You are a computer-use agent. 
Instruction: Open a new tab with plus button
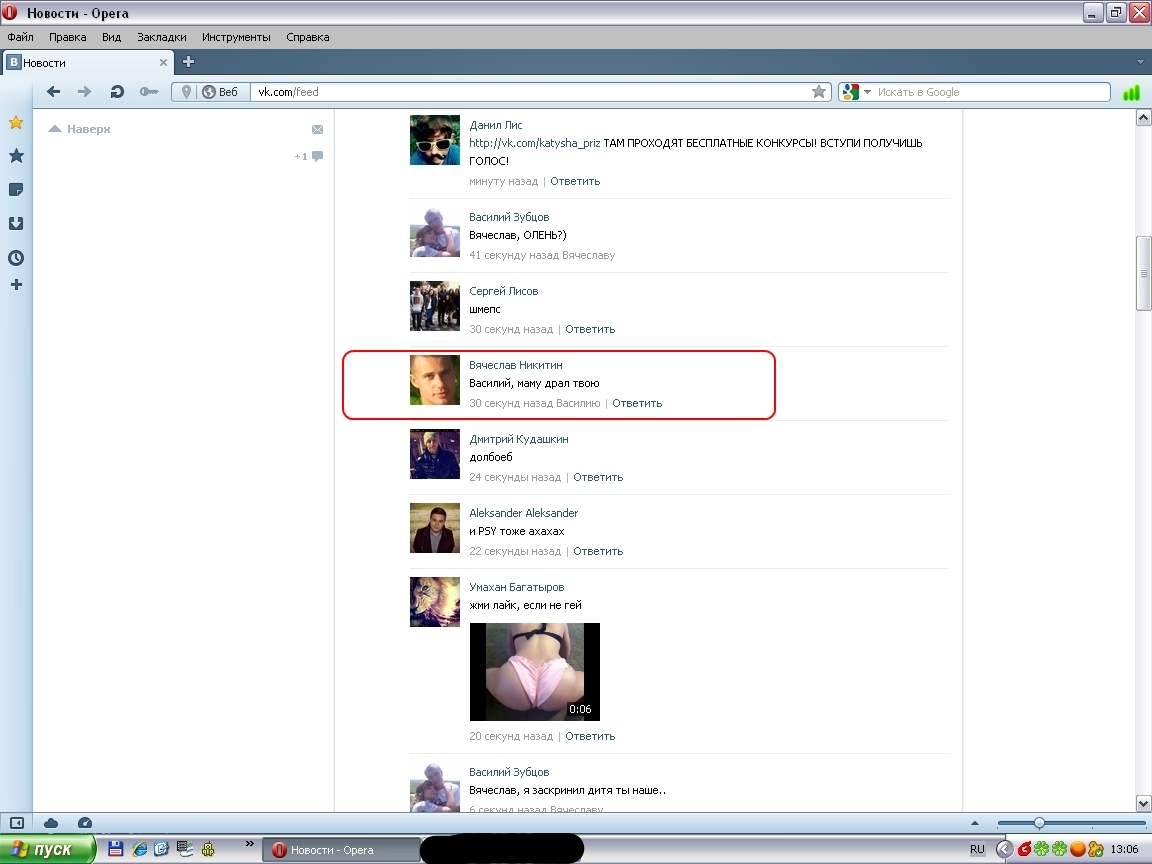[x=189, y=62]
